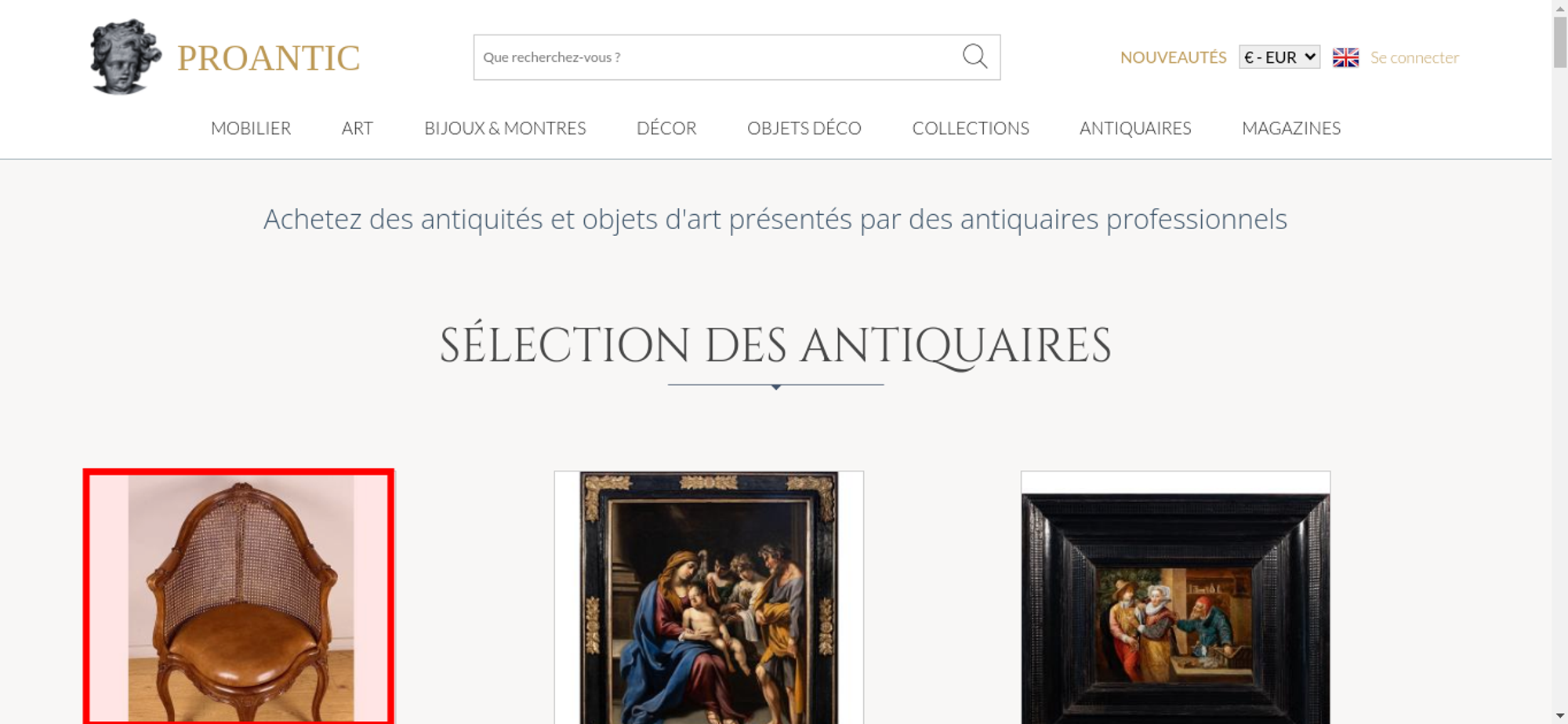
Task: Open the Collections menu
Action: [971, 128]
